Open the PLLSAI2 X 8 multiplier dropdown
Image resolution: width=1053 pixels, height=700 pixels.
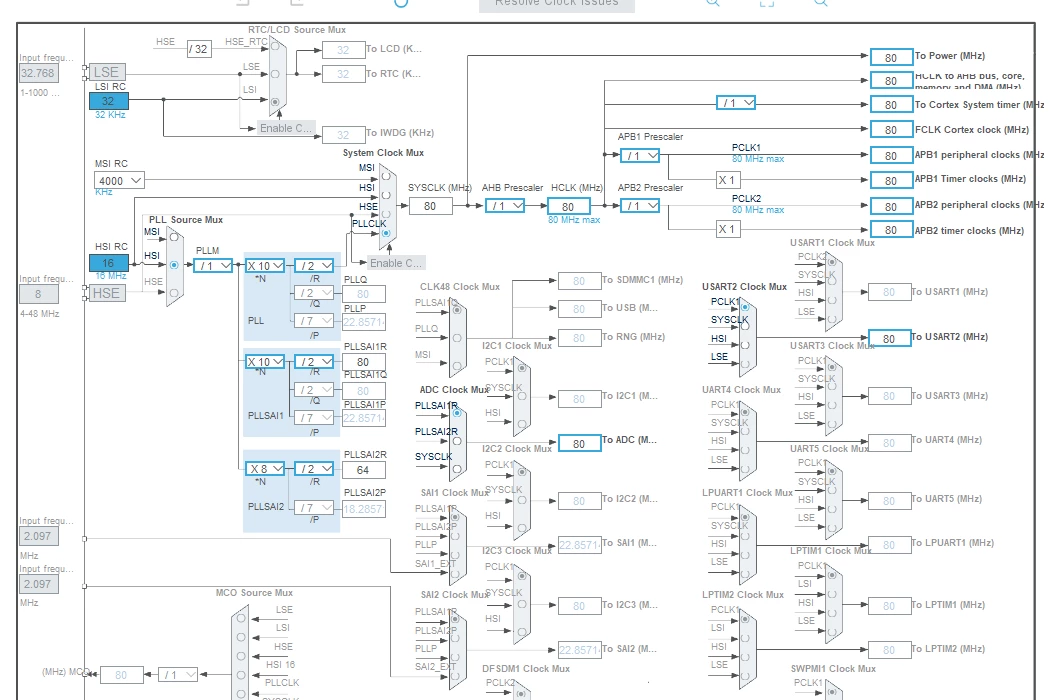[x=265, y=468]
